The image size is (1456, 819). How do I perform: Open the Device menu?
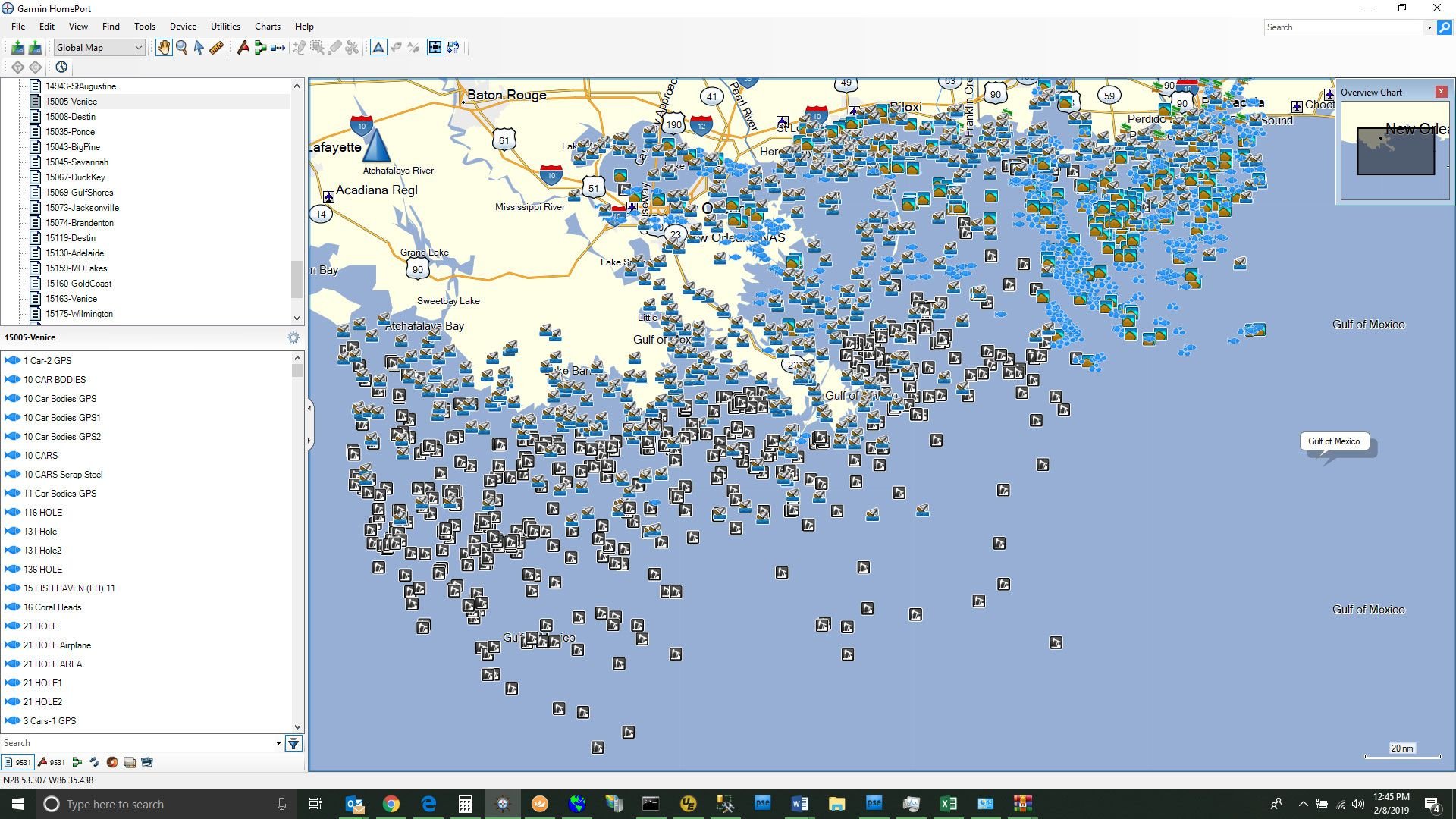[183, 27]
